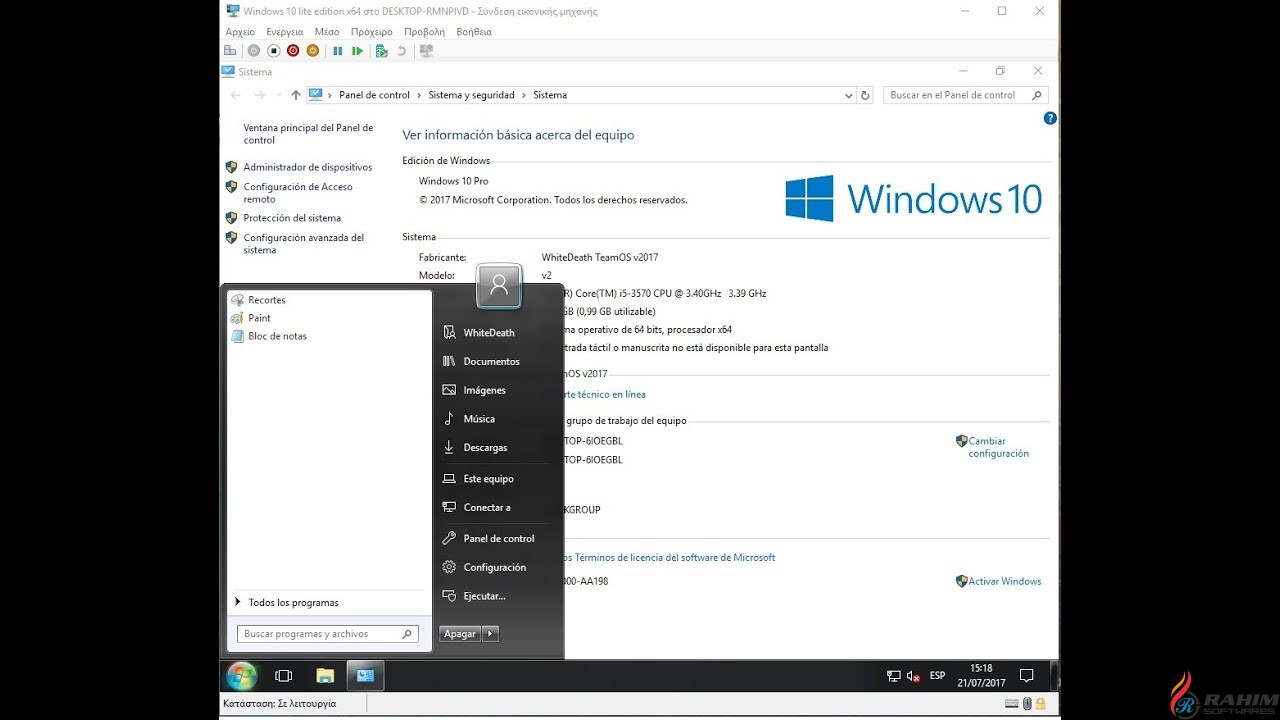Click the Sistema taskbar button
Screen dimensions: 1280x720
click(366, 676)
